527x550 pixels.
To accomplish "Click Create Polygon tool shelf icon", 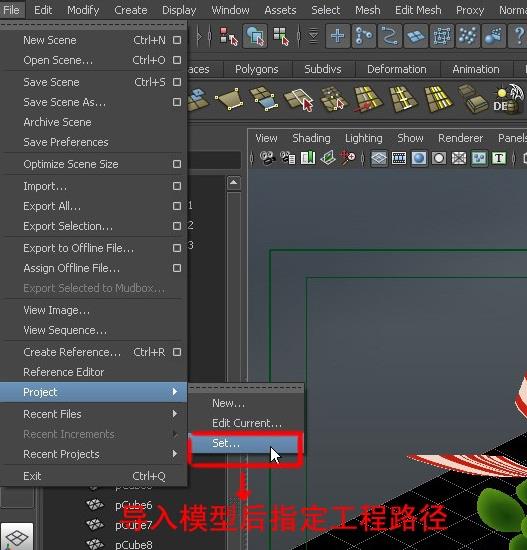I will (229, 99).
